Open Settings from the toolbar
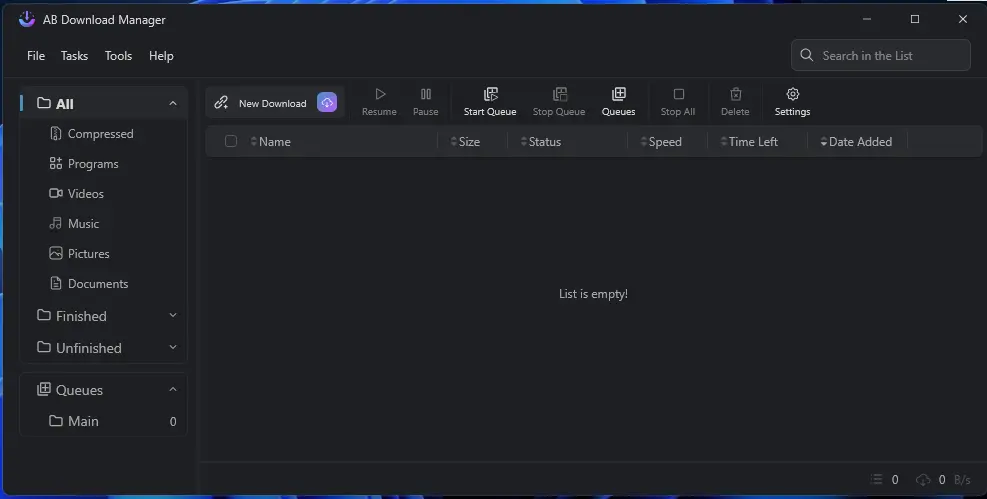Viewport: 987px width, 499px height. (792, 103)
